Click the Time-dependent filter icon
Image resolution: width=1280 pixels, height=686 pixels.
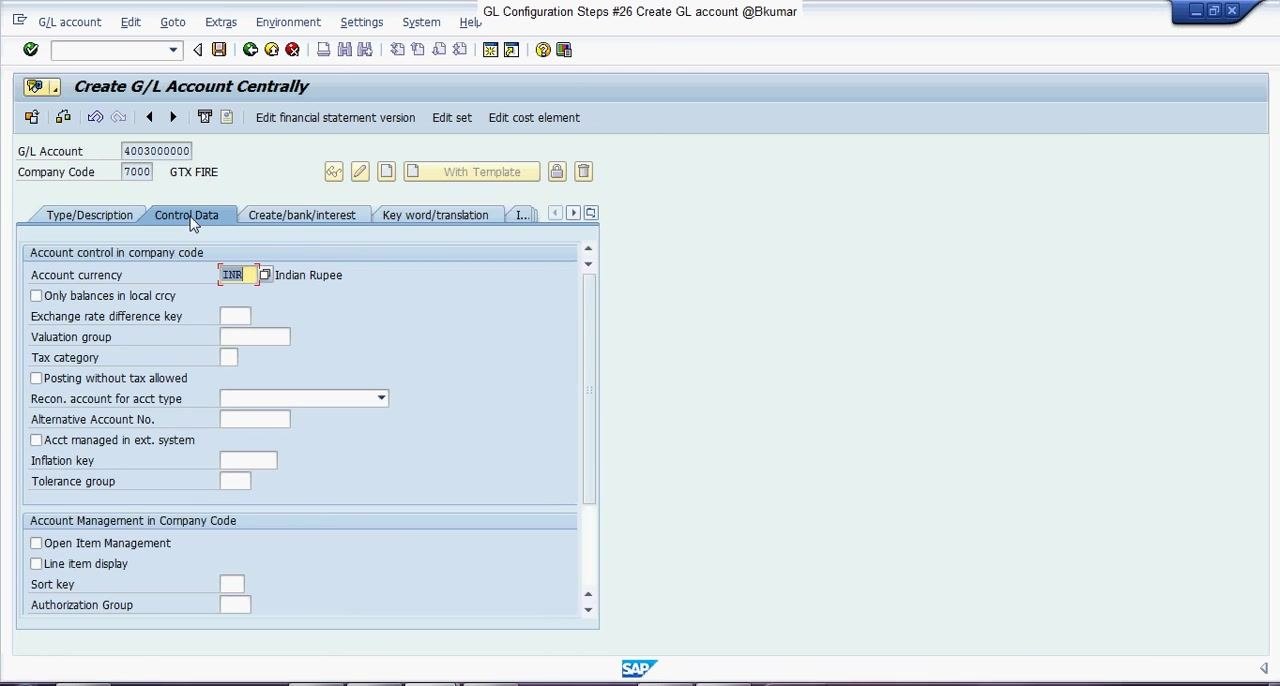pos(204,118)
